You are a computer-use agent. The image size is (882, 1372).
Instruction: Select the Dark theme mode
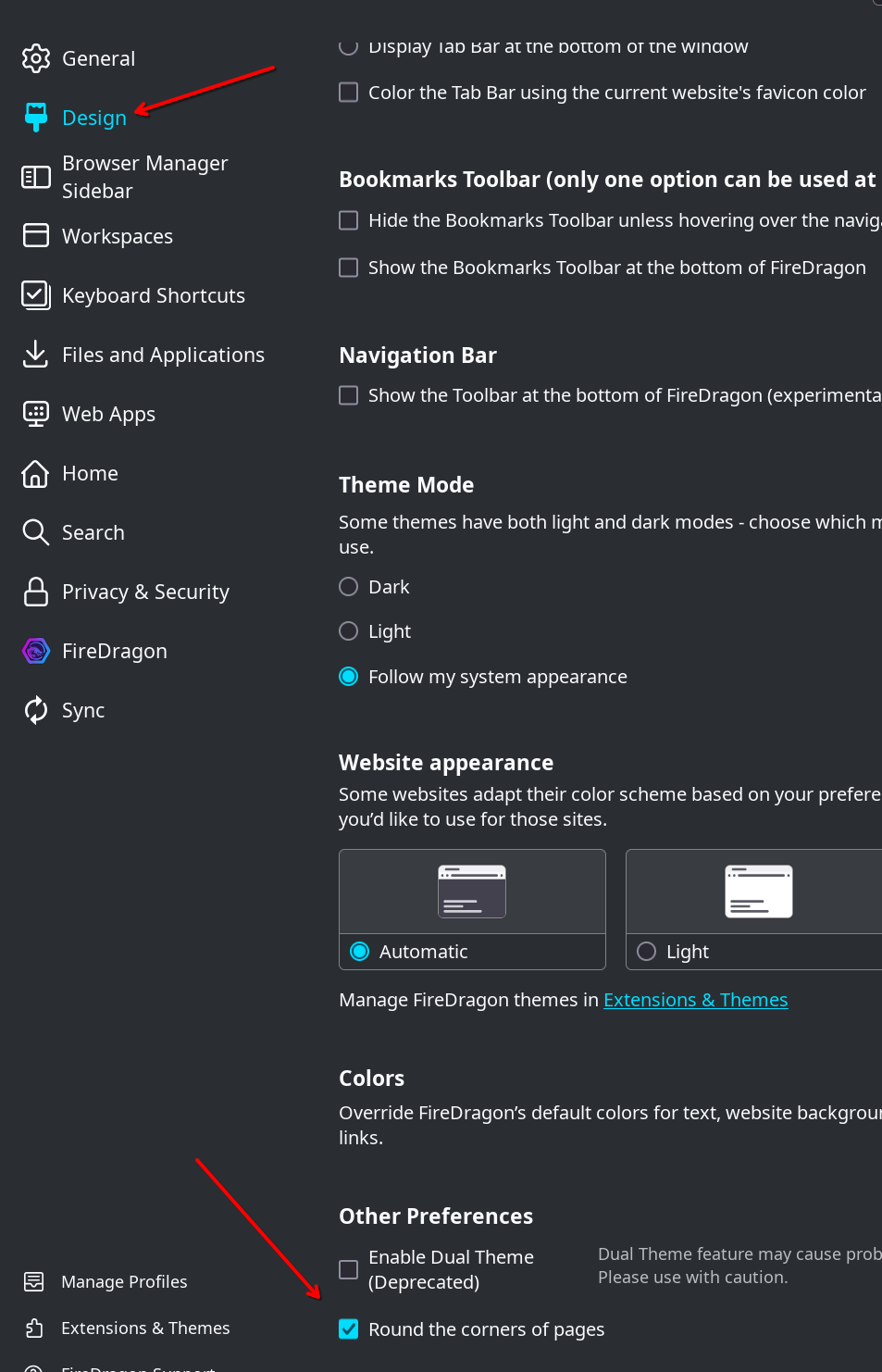349,587
